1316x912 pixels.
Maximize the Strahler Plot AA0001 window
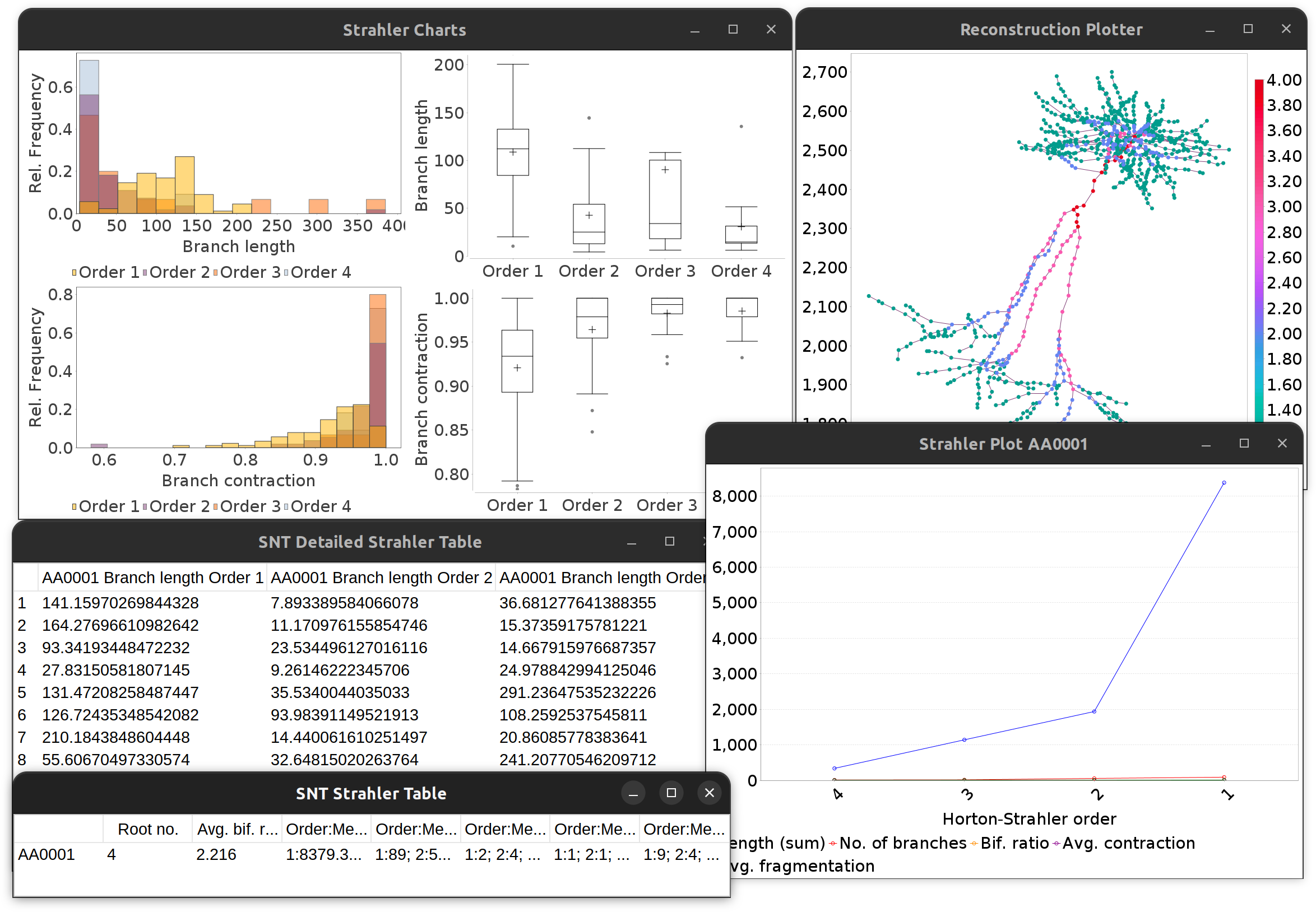pyautogui.click(x=1244, y=444)
